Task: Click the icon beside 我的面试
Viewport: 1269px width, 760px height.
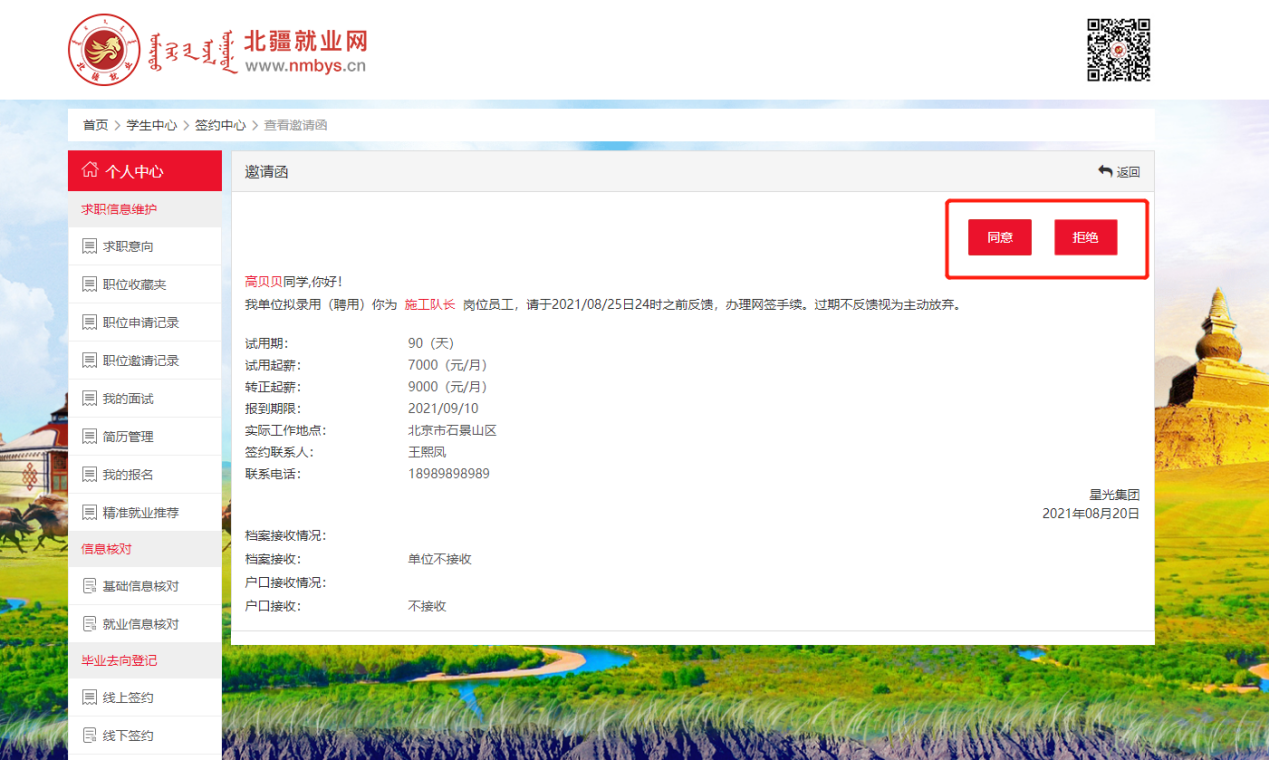Action: point(90,398)
